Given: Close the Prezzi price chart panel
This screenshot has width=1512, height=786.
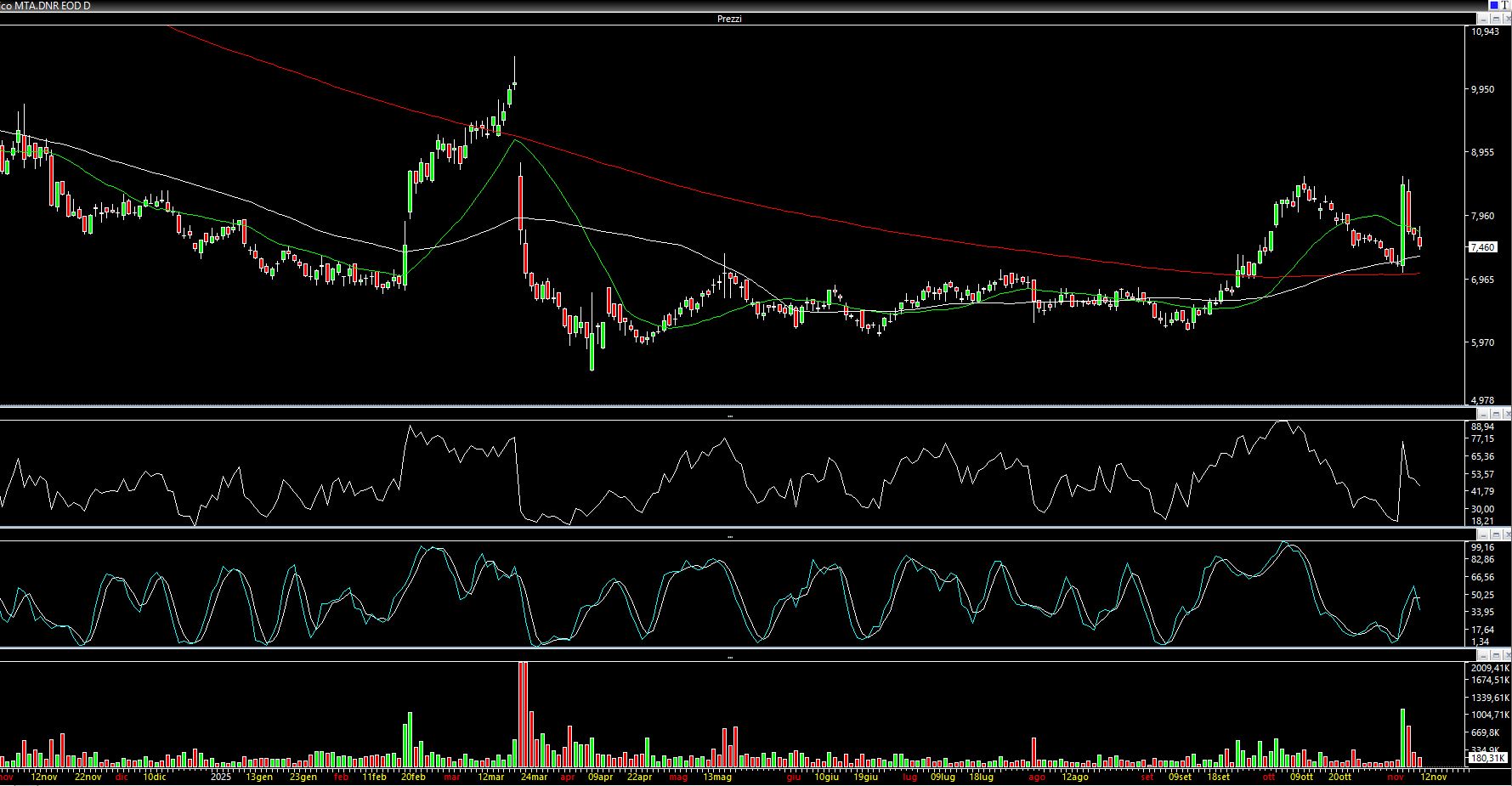Looking at the screenshot, I should 1507,19.
